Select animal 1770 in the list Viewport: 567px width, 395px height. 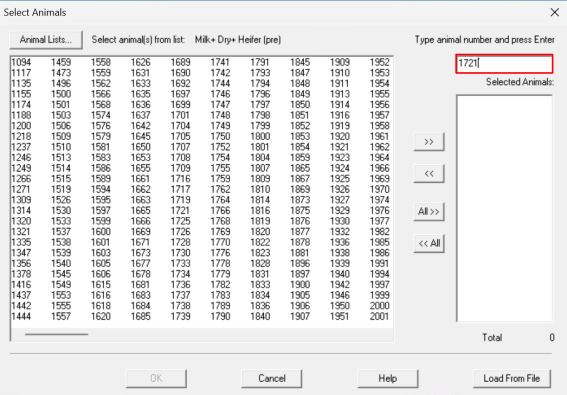[x=220, y=242]
